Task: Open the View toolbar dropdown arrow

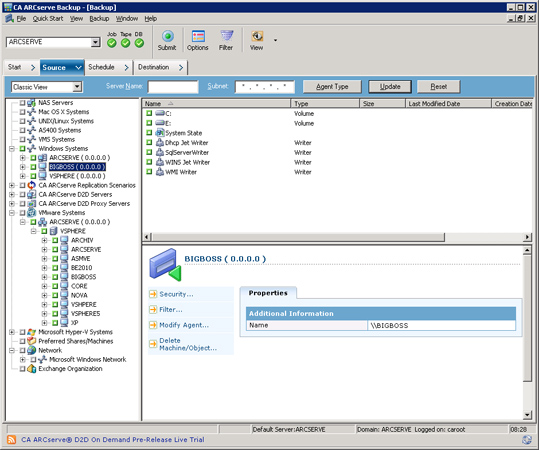Action: coord(275,40)
